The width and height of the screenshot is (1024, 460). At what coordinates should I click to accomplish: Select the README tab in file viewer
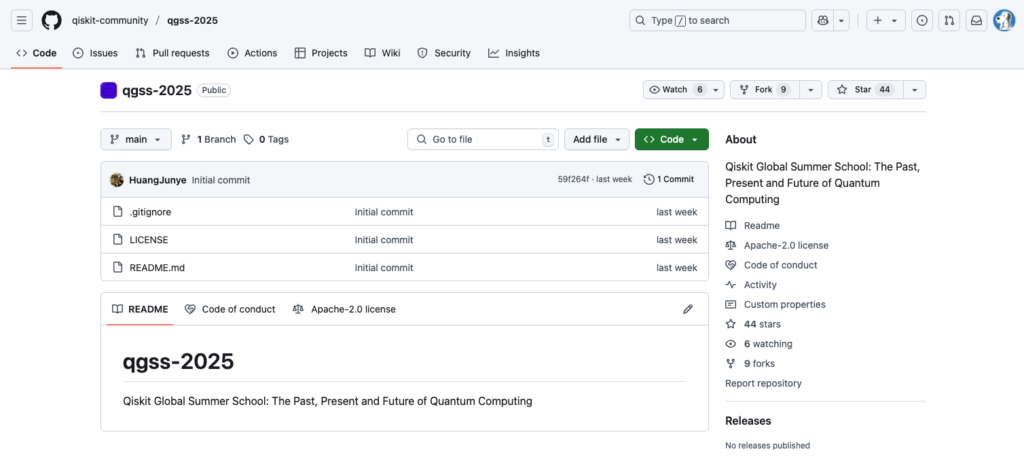[x=140, y=309]
